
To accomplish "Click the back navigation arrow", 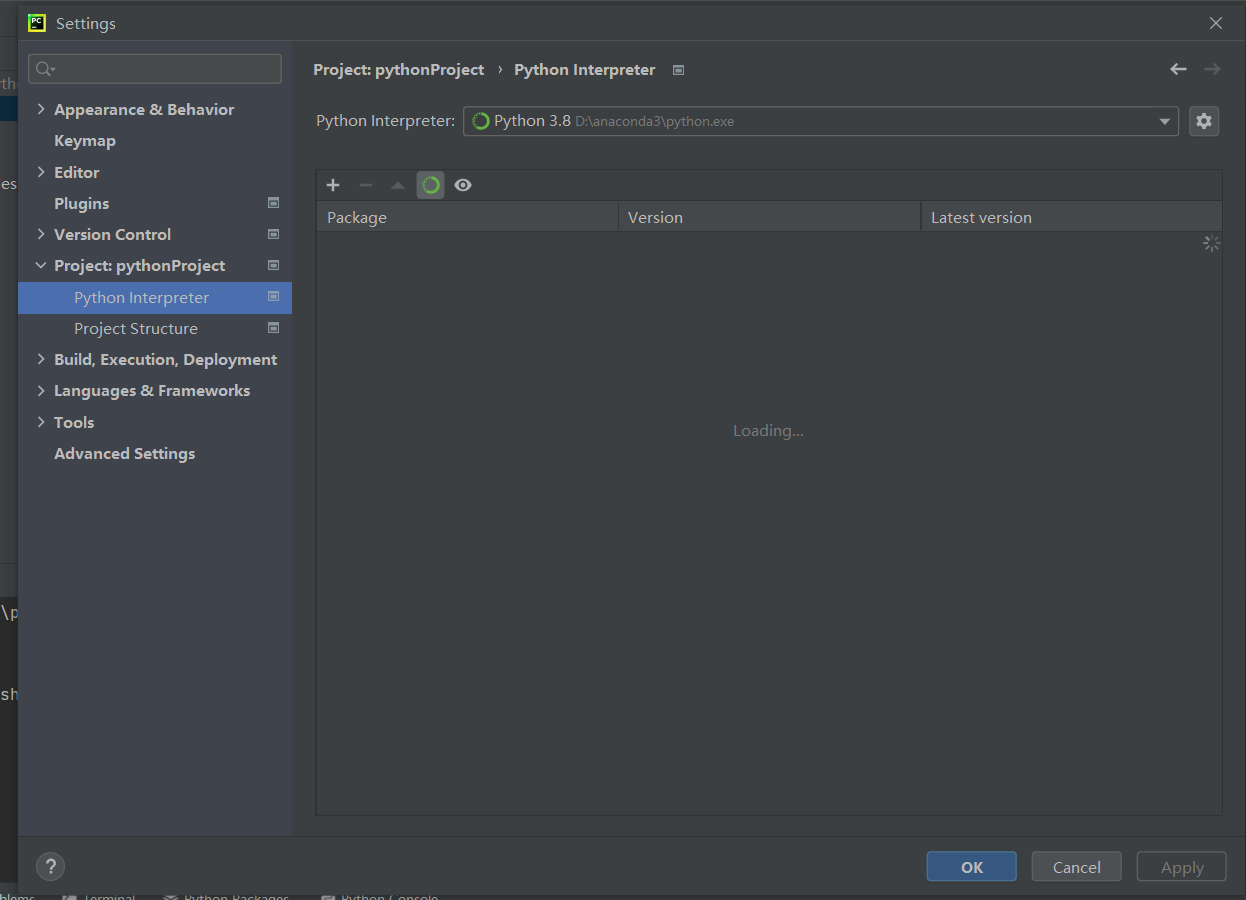I will click(x=1178, y=69).
